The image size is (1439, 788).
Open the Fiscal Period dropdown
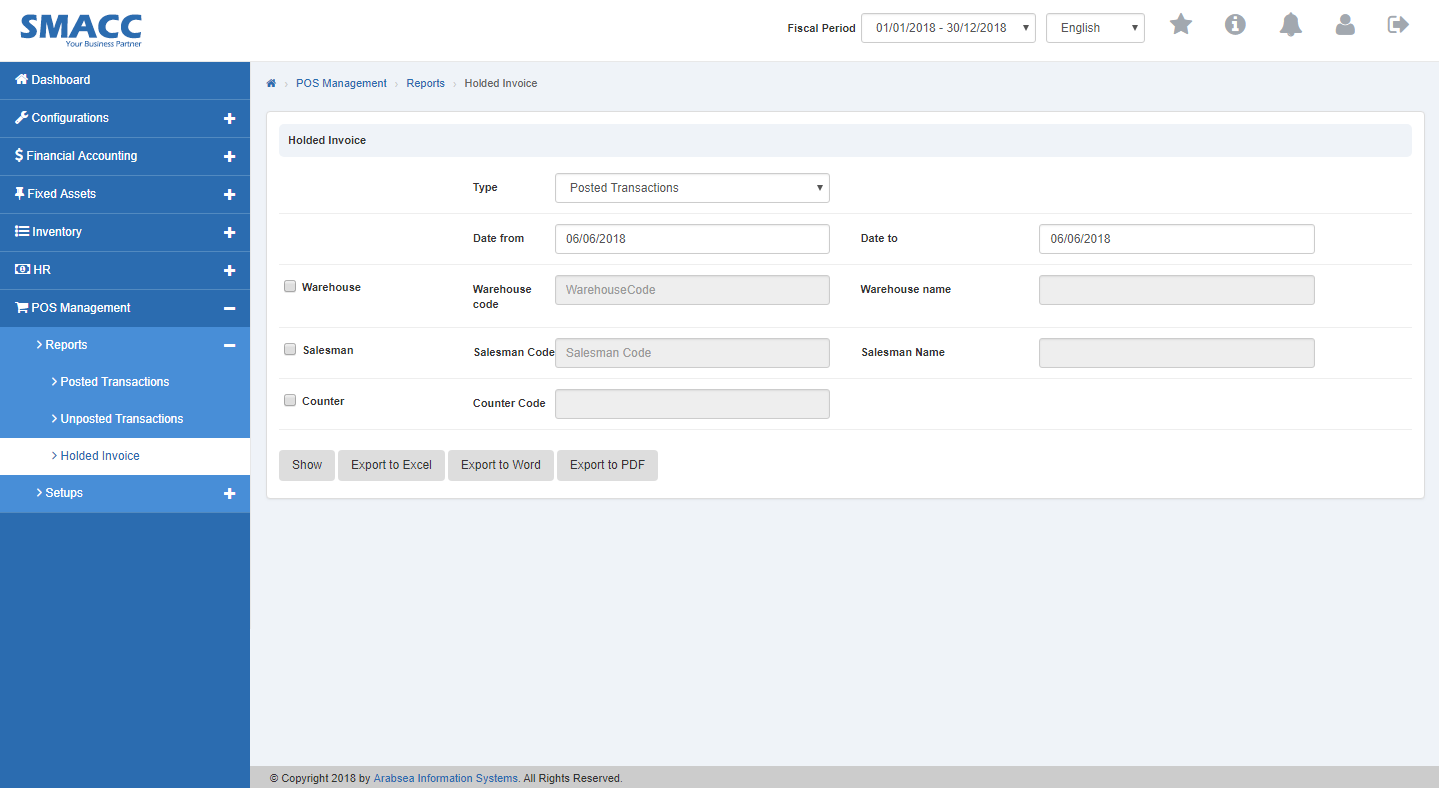point(947,27)
